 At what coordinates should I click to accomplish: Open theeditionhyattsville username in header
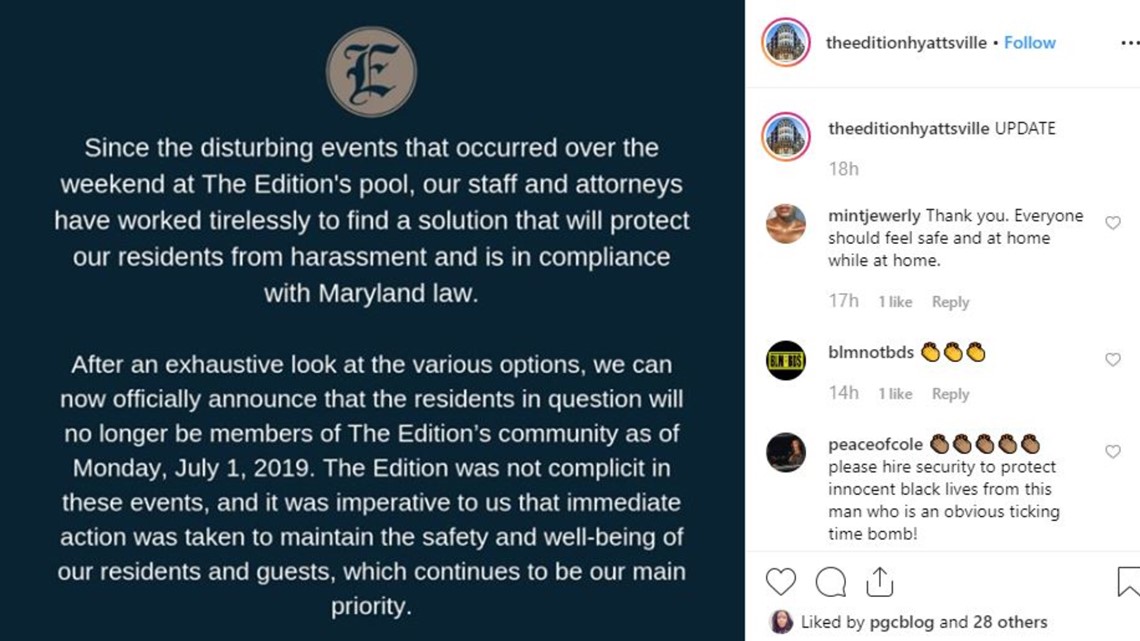pyautogui.click(x=906, y=43)
